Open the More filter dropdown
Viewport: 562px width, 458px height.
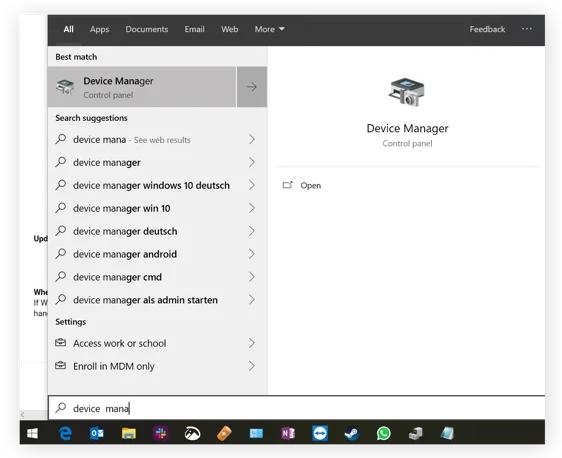coord(270,29)
